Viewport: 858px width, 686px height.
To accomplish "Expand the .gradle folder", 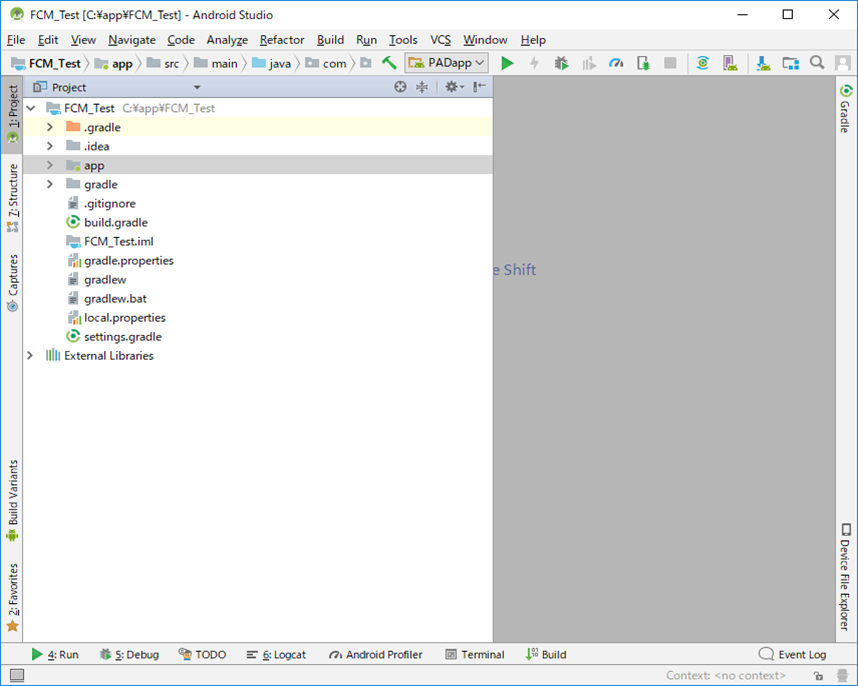I will pyautogui.click(x=50, y=127).
